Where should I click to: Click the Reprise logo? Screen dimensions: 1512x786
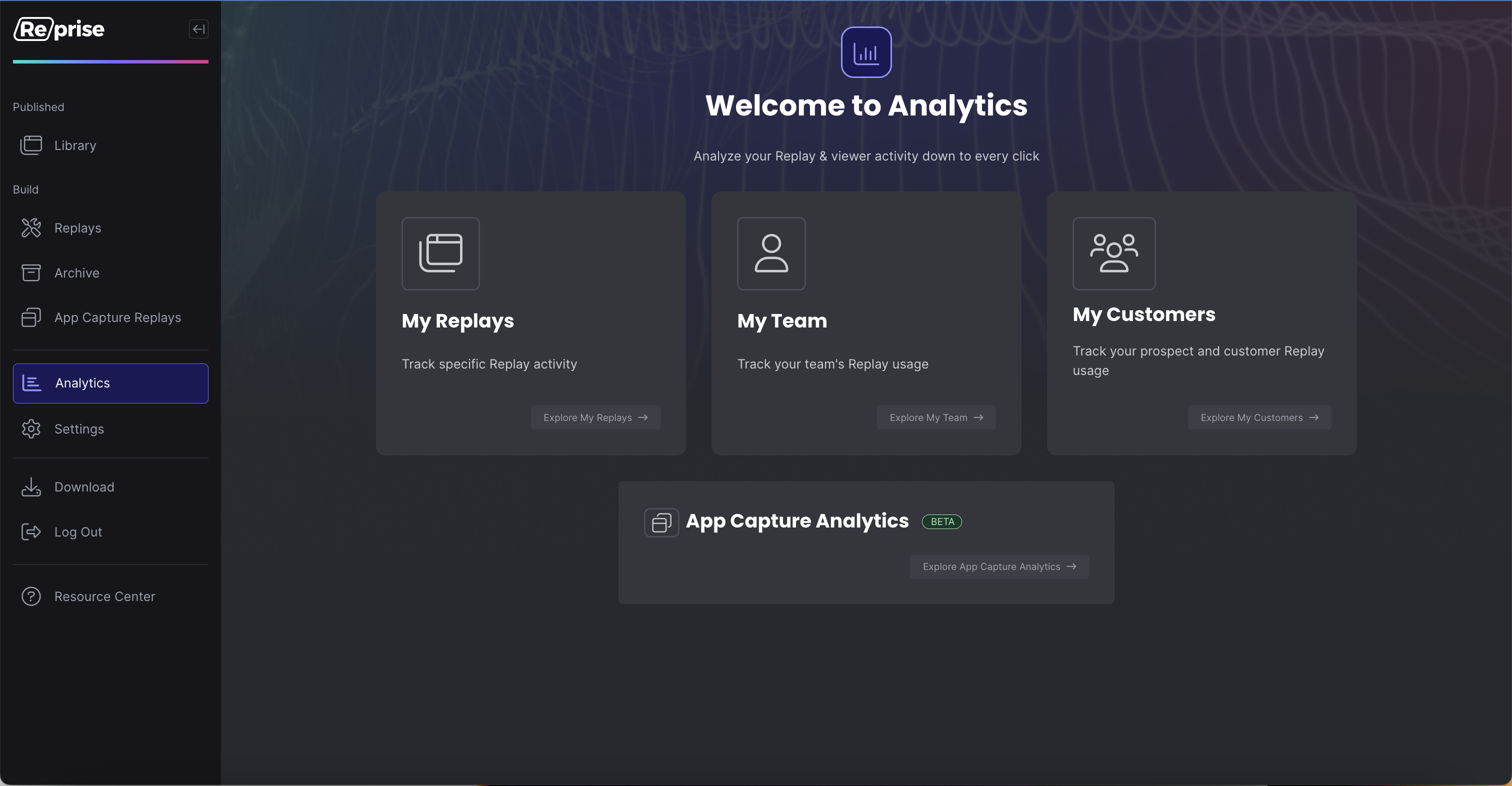[x=58, y=29]
